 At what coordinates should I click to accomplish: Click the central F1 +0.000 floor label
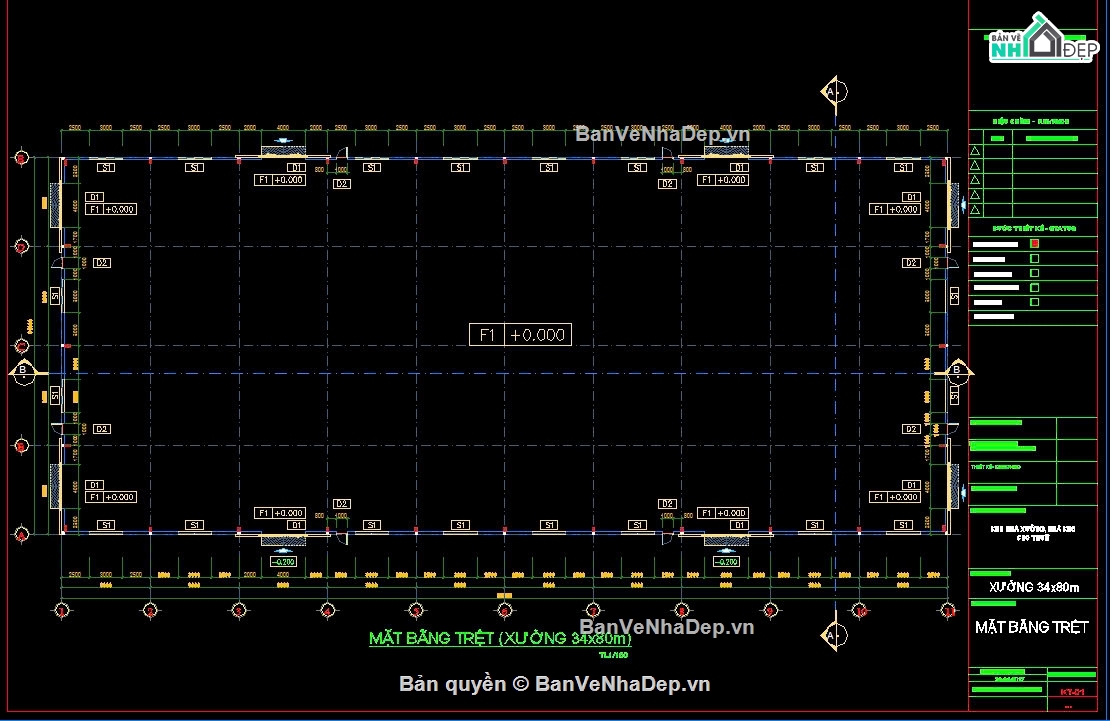(x=520, y=335)
